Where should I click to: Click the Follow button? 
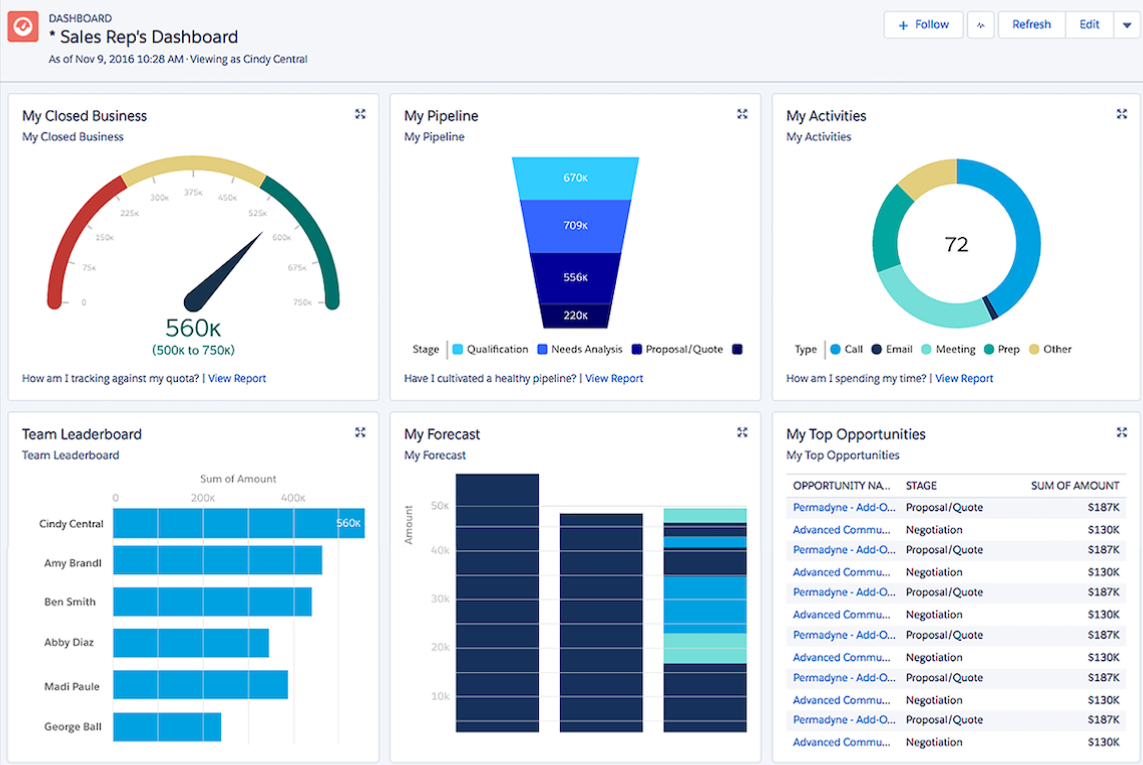tap(924, 25)
